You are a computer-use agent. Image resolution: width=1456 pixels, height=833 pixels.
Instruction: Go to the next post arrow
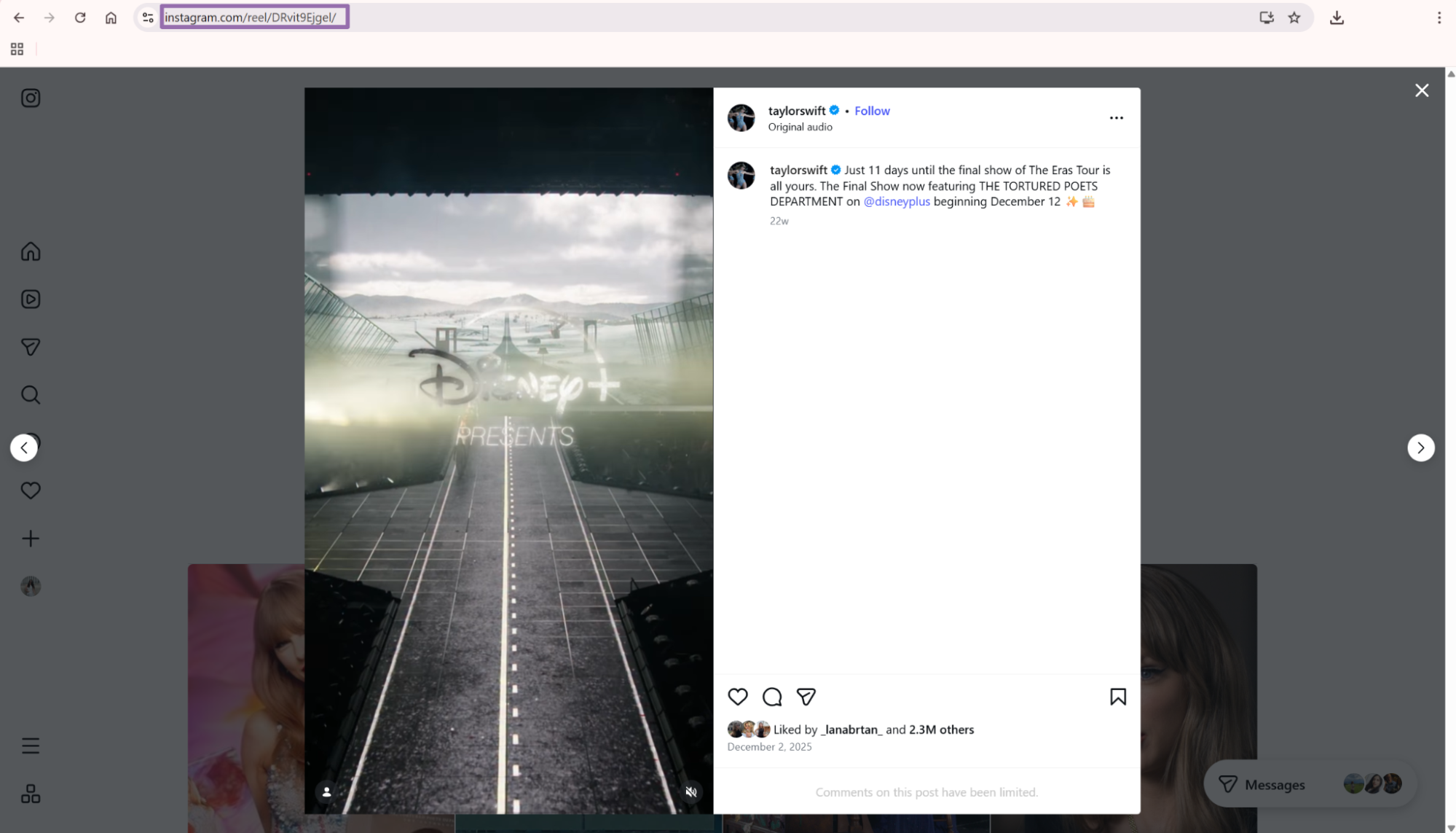1421,447
